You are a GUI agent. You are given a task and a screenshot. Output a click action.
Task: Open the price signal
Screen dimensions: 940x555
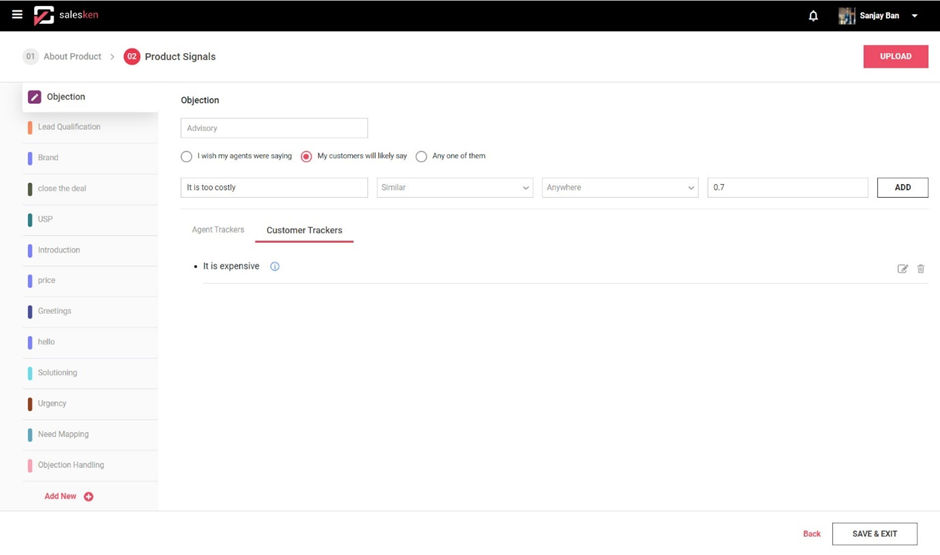[91, 280]
